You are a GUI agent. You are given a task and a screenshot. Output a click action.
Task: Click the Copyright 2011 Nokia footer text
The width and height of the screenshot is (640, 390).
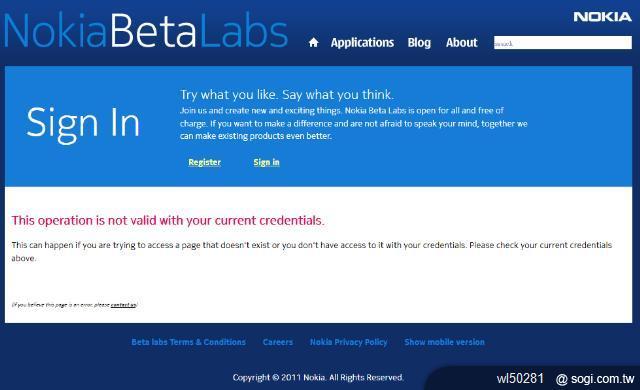(318, 377)
